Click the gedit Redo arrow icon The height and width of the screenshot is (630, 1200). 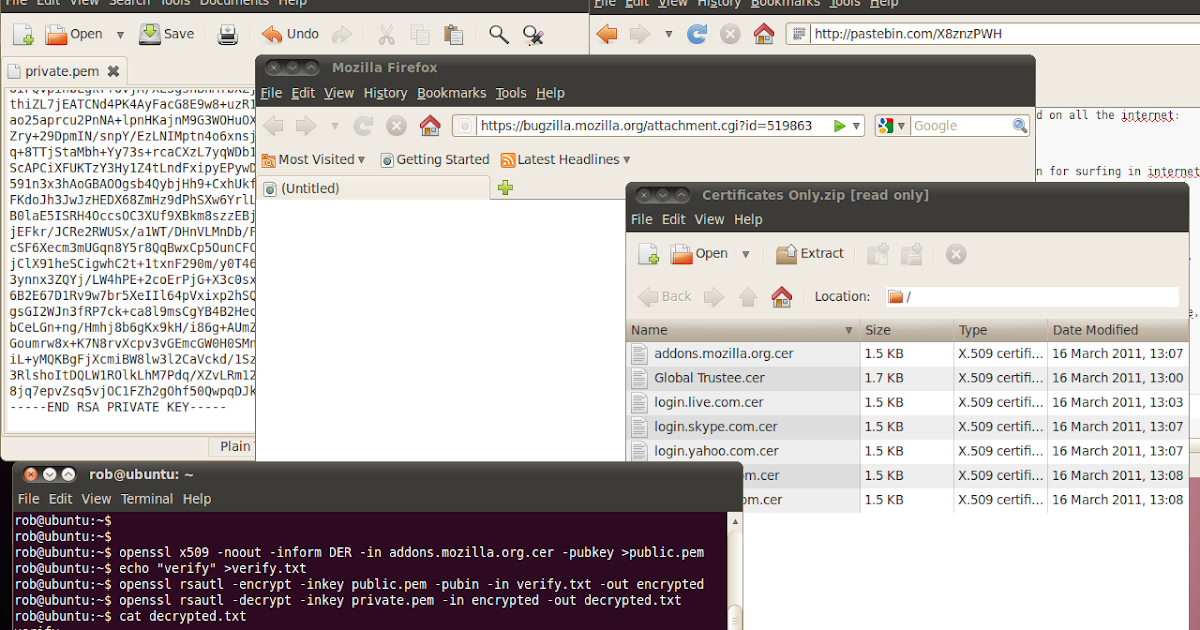click(x=342, y=35)
